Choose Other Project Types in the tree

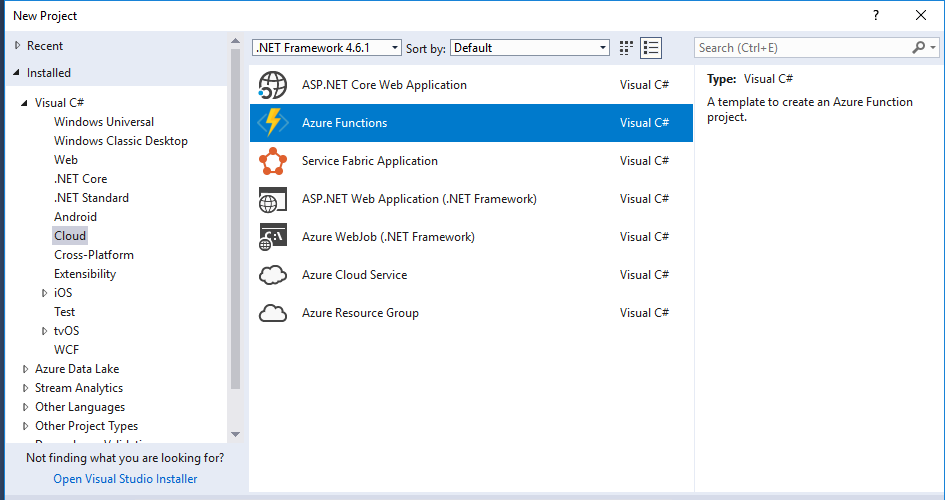pos(86,426)
